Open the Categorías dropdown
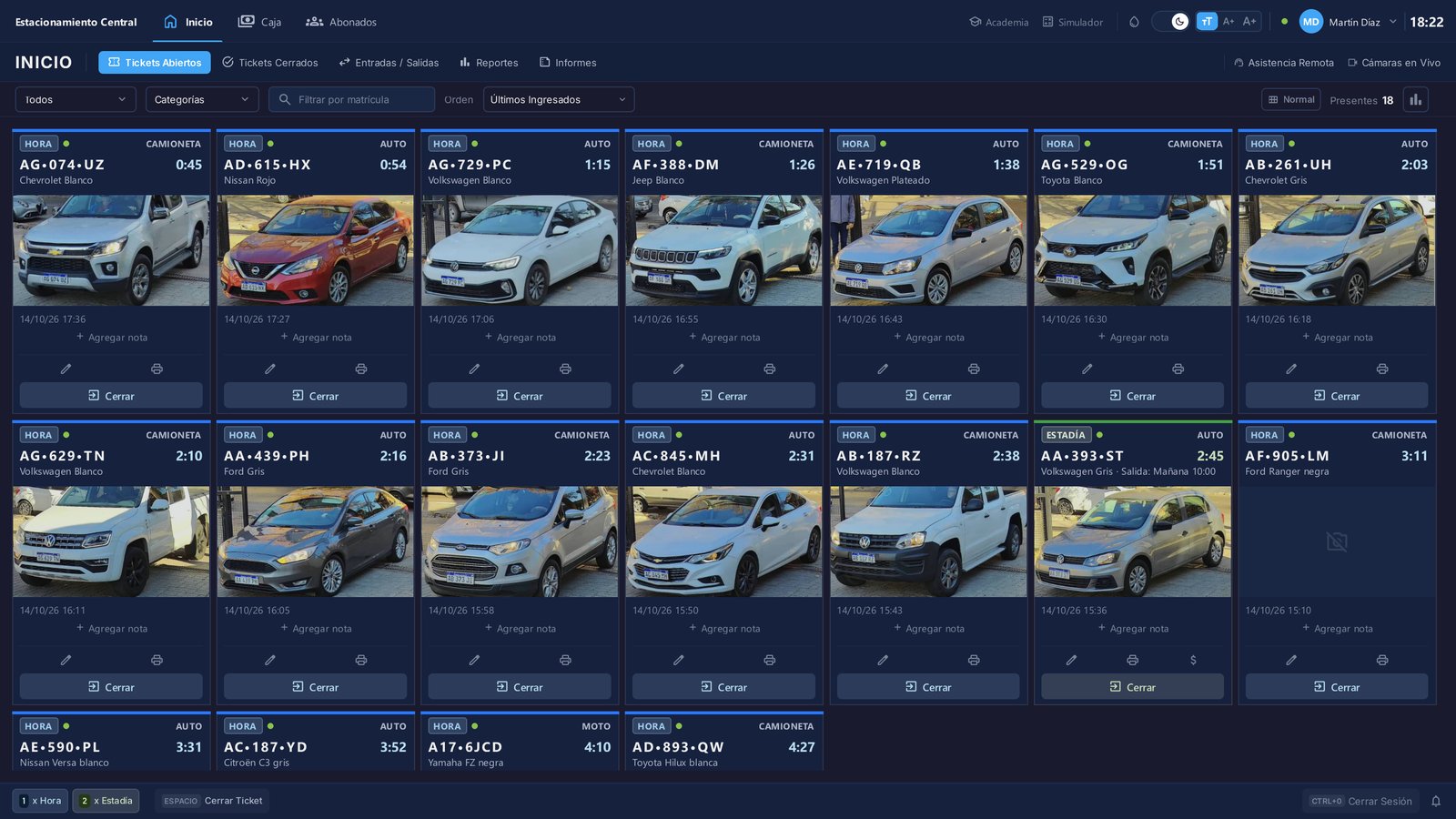Viewport: 1456px width, 819px height. click(x=202, y=99)
